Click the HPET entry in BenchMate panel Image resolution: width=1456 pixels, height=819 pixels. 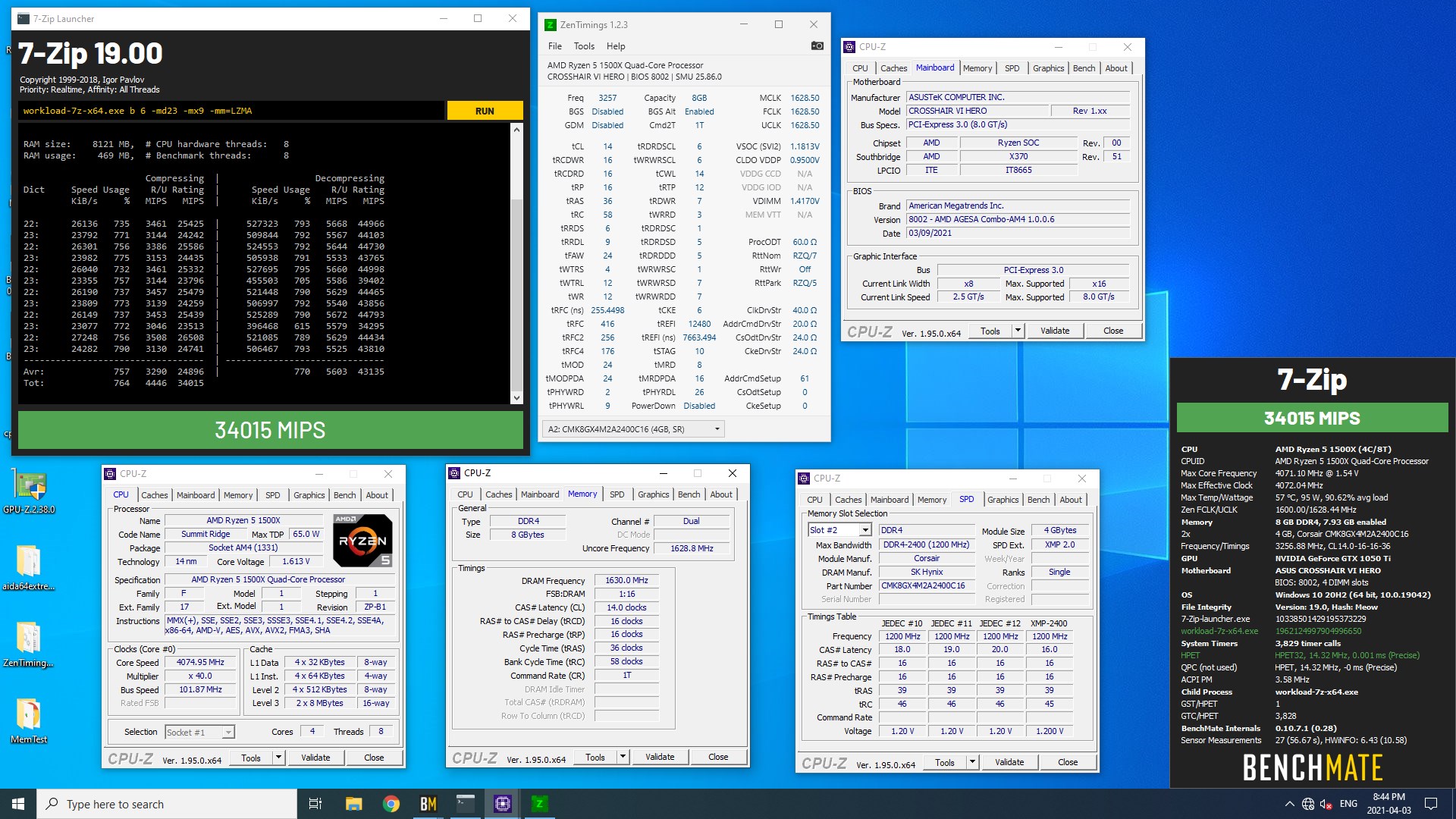[1191, 655]
